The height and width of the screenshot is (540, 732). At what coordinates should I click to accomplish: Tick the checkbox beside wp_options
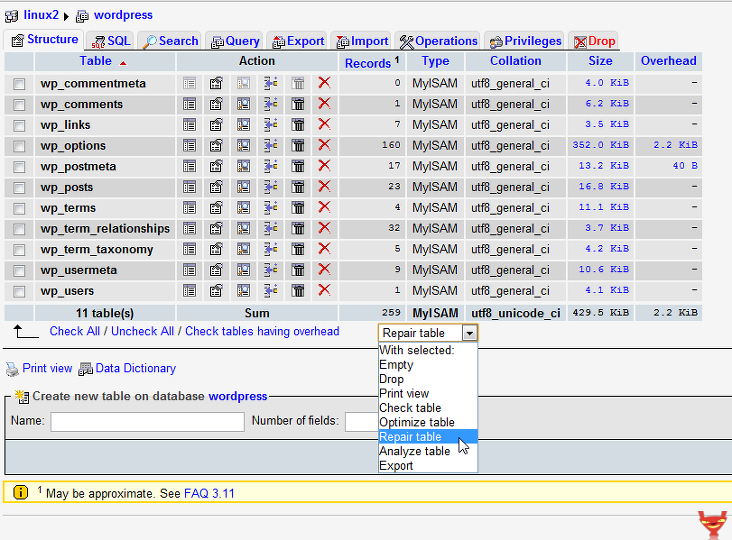click(x=19, y=146)
